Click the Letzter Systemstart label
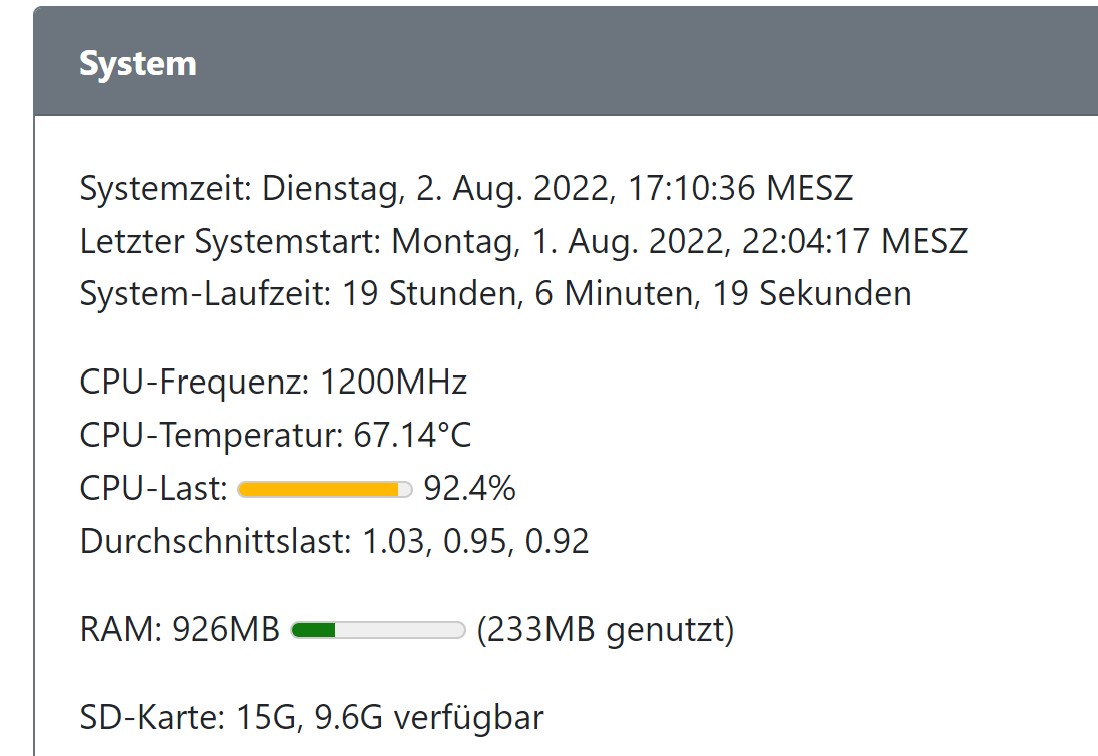 (231, 241)
